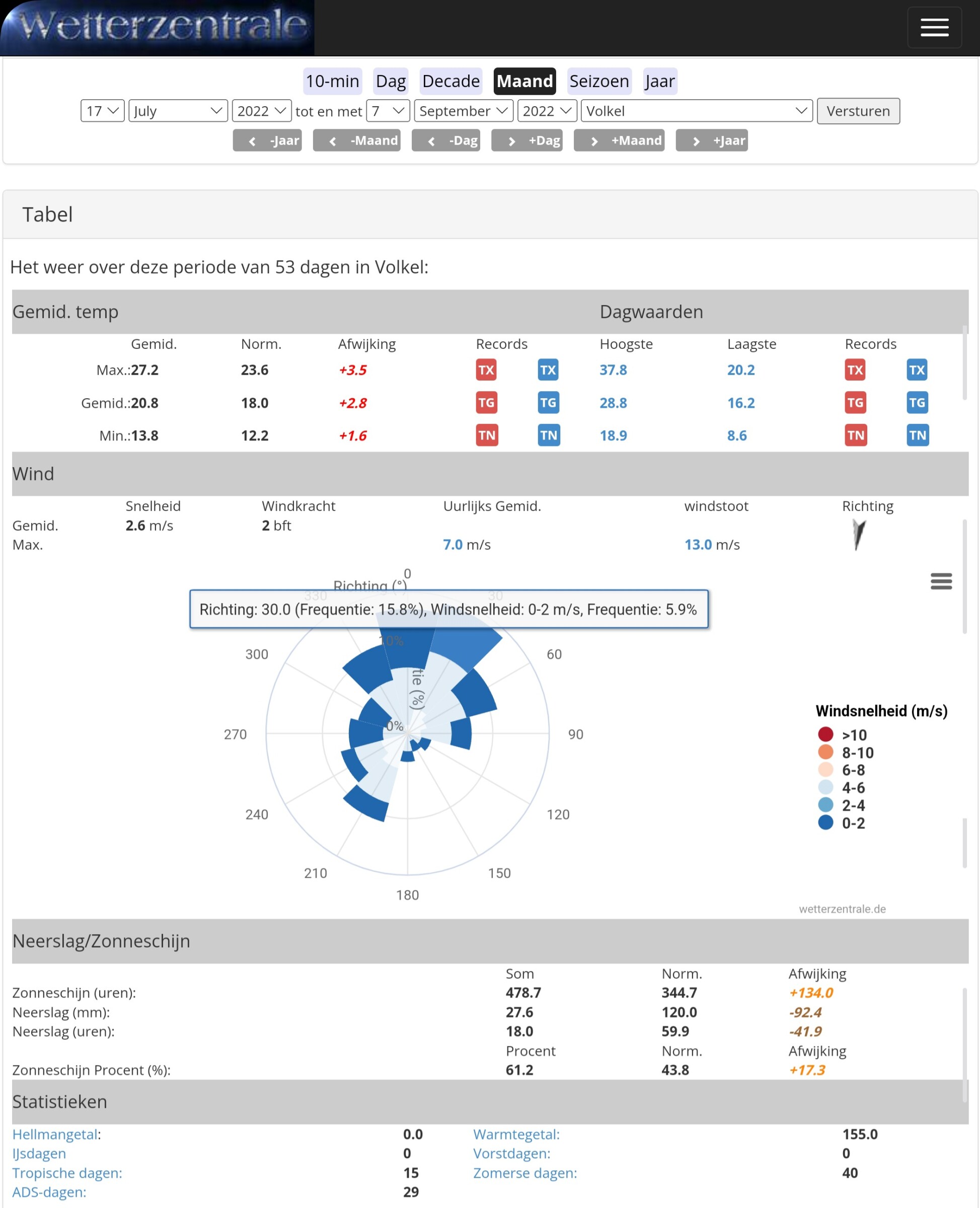Open the hamburger navigation menu

934,27
